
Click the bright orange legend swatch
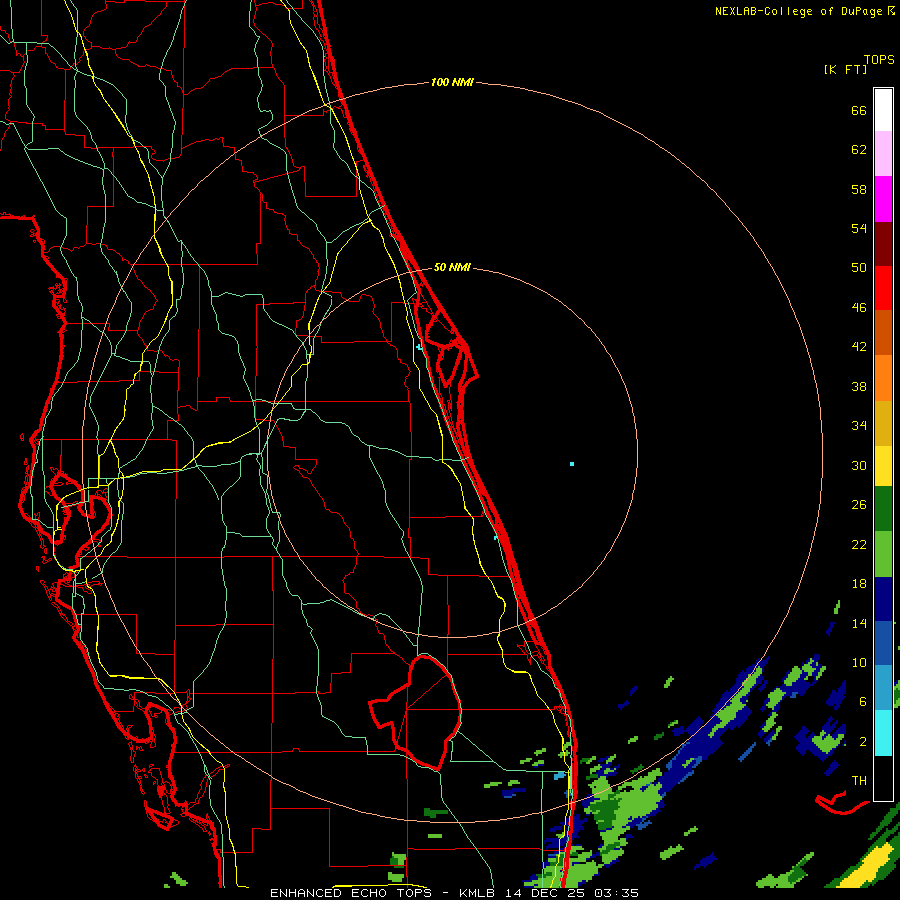883,378
